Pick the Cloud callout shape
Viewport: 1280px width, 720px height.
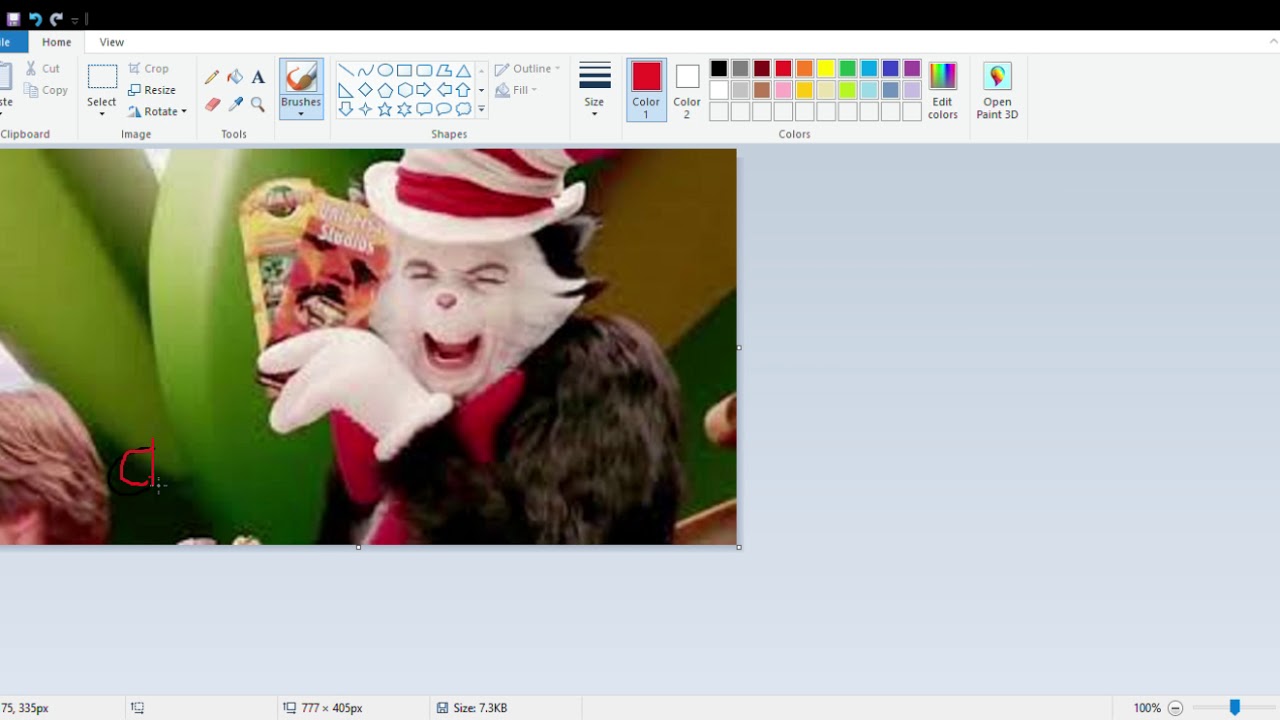[463, 109]
